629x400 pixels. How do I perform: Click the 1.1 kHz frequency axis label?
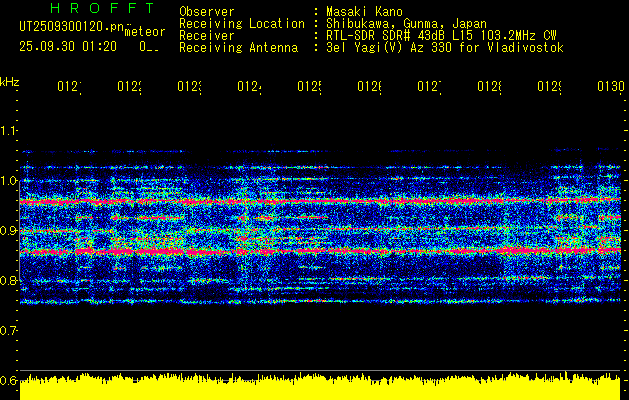[x=8, y=131]
